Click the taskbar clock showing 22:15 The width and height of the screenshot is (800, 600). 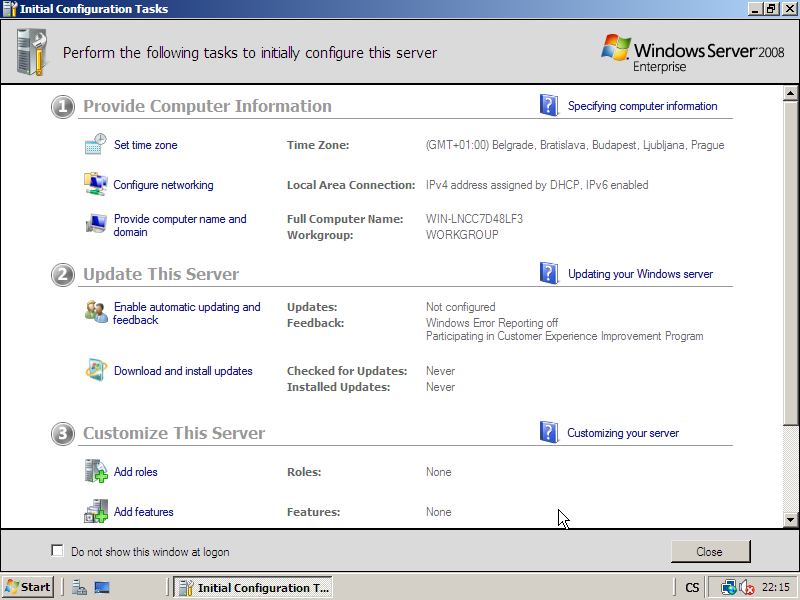point(776,588)
